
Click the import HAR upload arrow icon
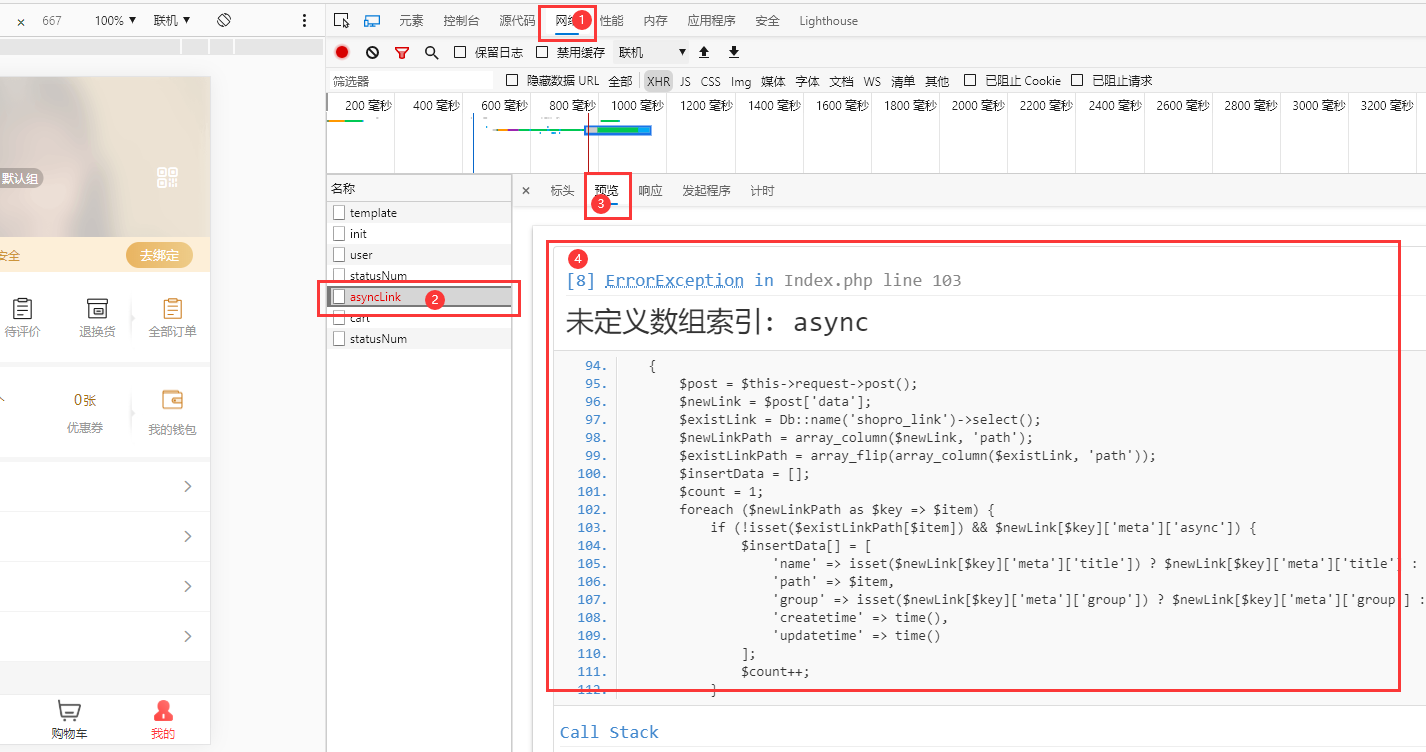point(704,52)
